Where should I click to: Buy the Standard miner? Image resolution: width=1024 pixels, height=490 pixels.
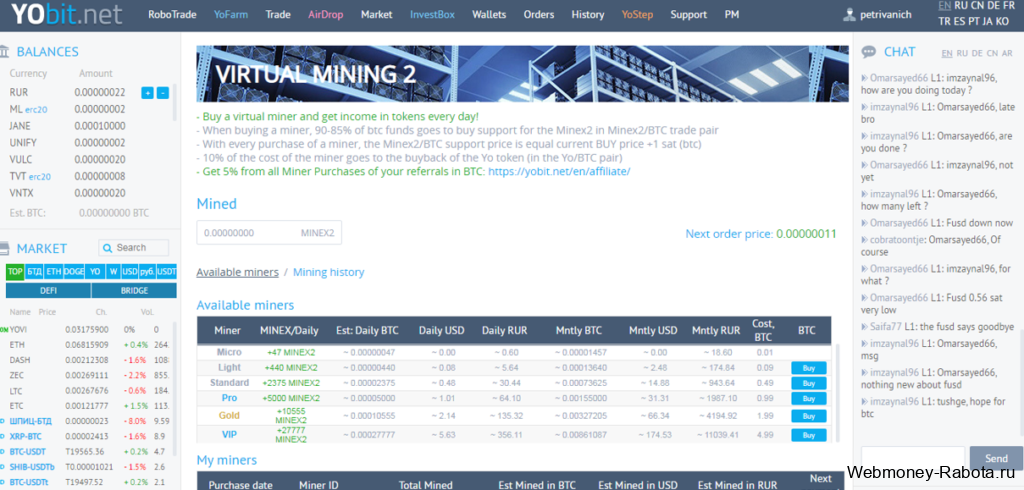808,384
